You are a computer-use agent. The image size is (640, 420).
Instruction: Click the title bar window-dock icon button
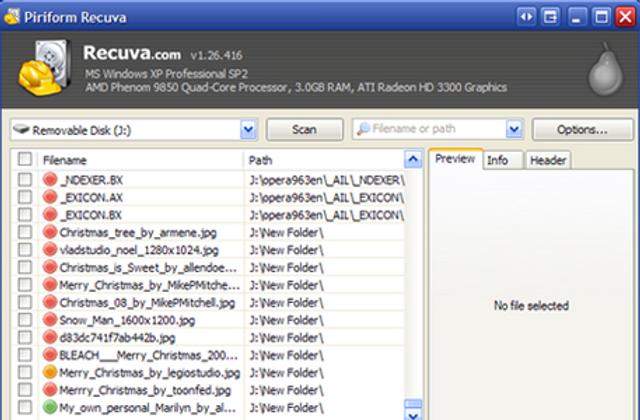(x=551, y=17)
